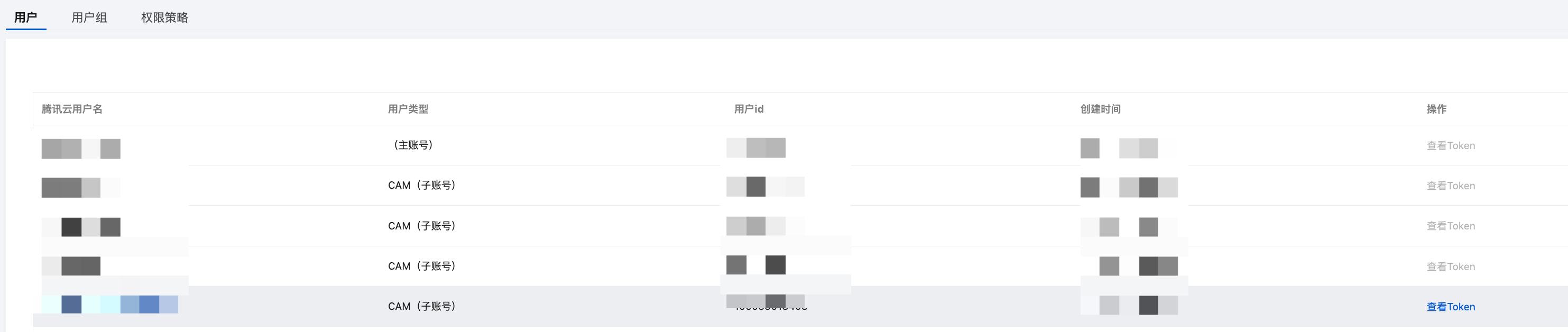Switch to the 用户 tab
This screenshot has width=1568, height=332.
25,17
